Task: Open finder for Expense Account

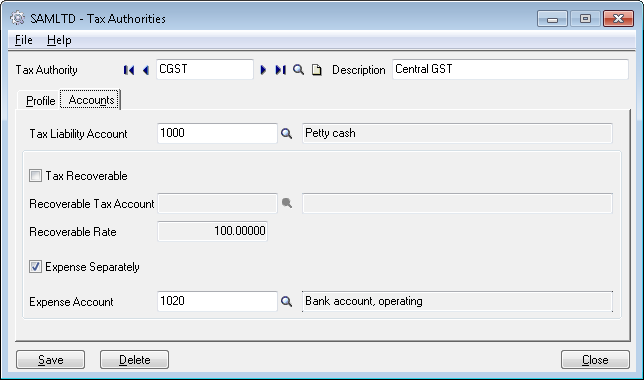Action: tap(286, 302)
